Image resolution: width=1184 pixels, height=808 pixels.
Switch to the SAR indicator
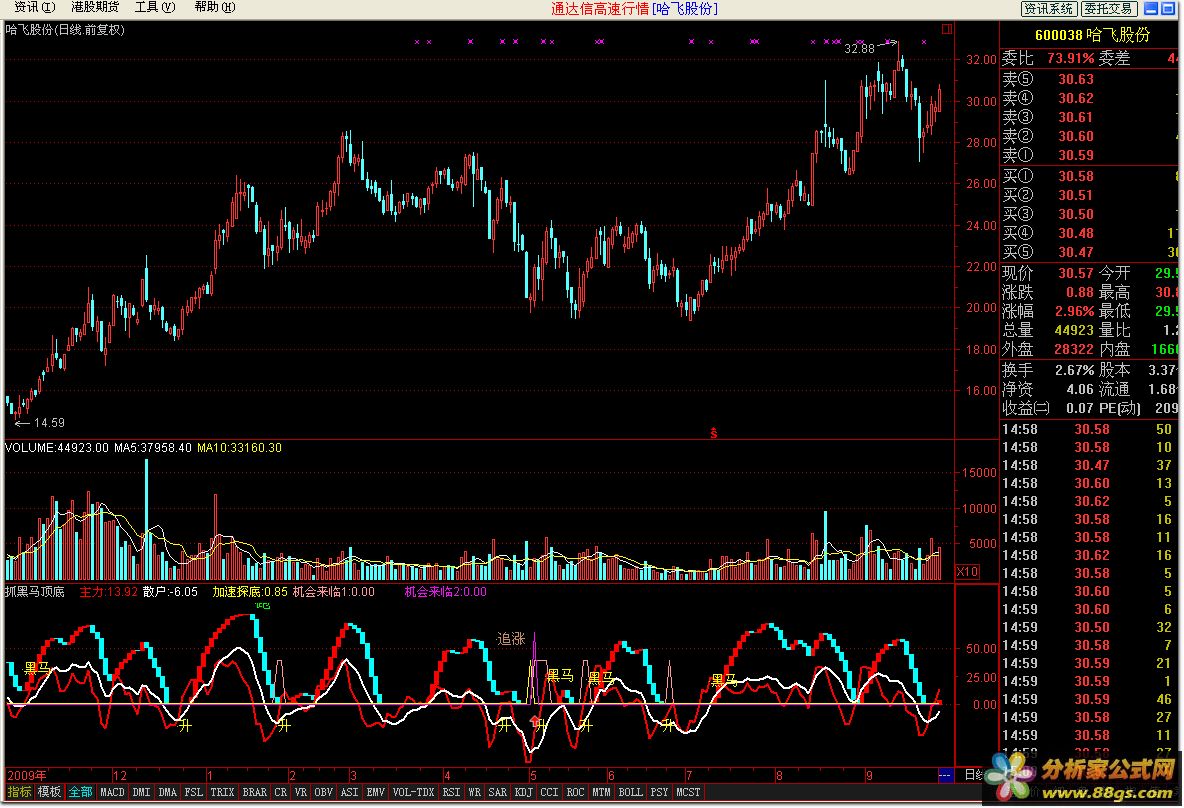click(498, 792)
